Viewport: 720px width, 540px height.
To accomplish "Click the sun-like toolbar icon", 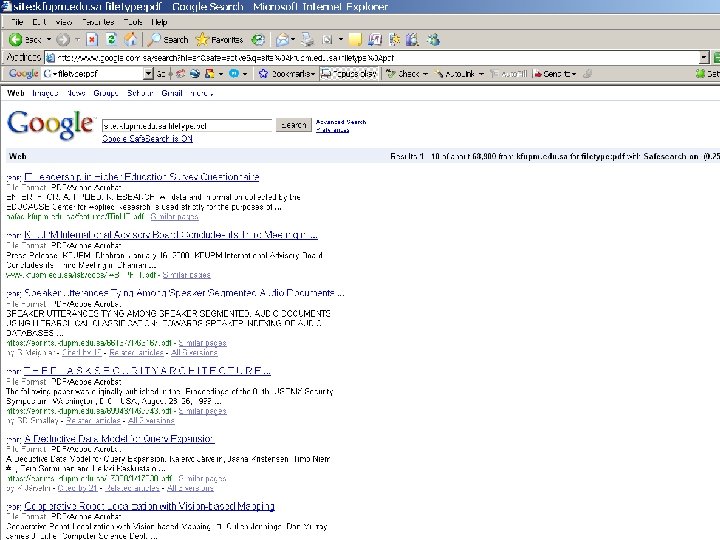I will click(394, 40).
